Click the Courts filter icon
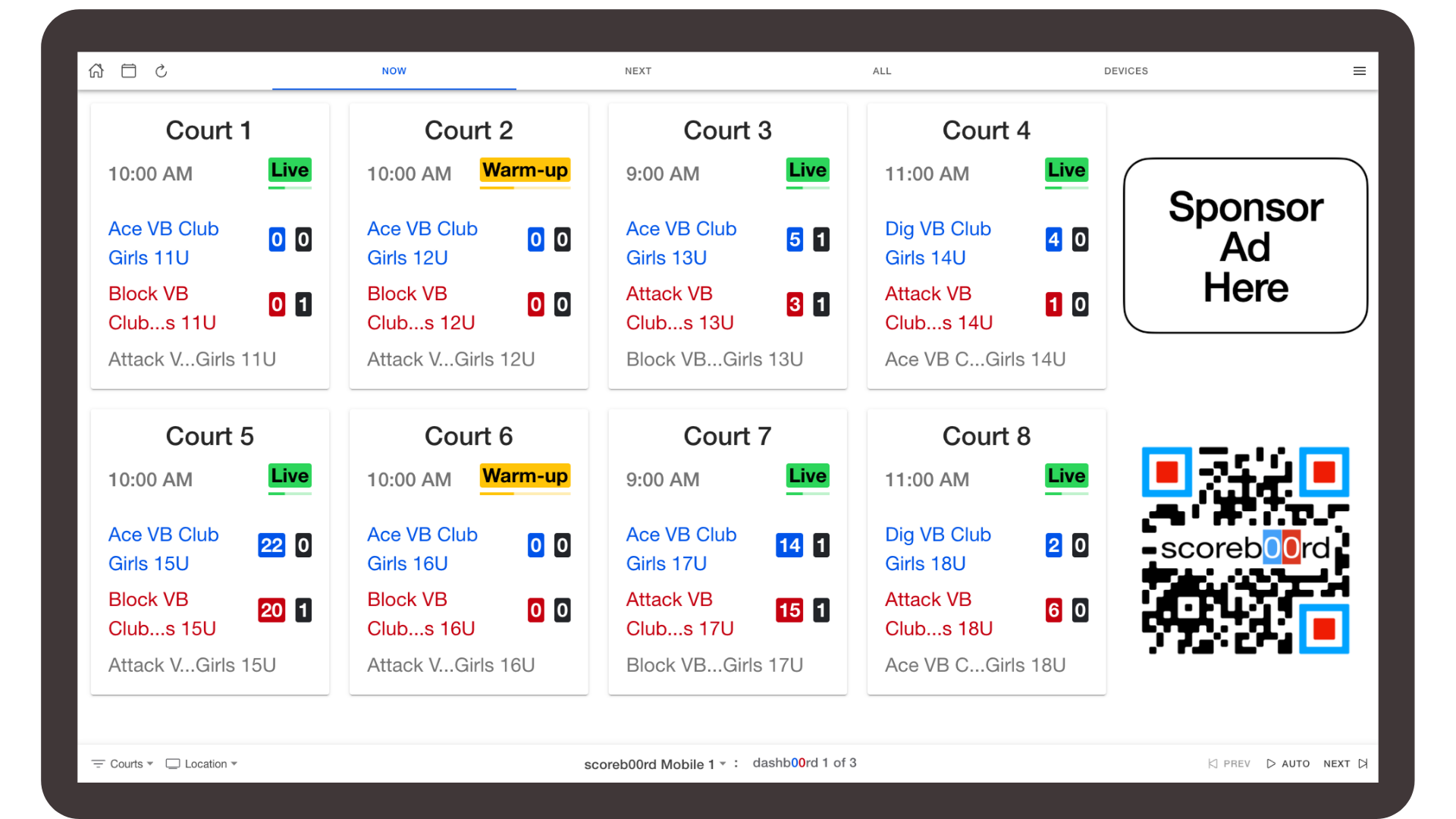Image resolution: width=1456 pixels, height=819 pixels. tap(98, 764)
